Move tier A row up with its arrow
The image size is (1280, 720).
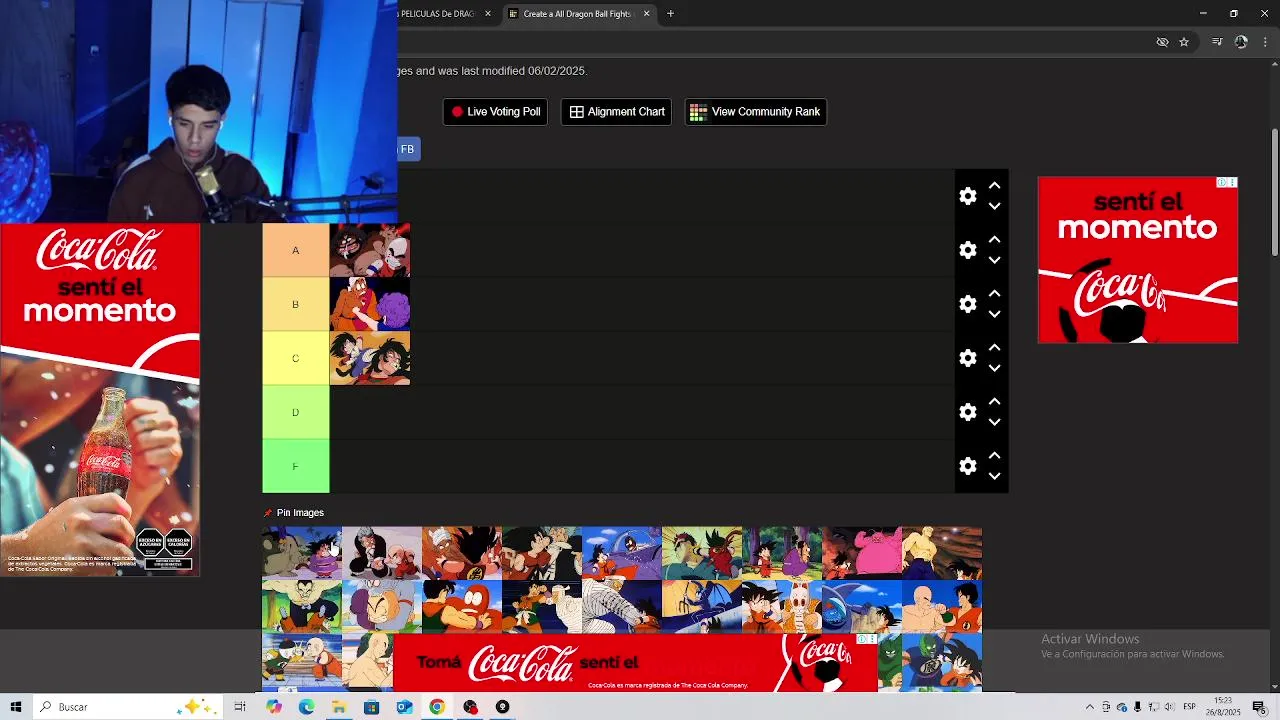[x=994, y=240]
